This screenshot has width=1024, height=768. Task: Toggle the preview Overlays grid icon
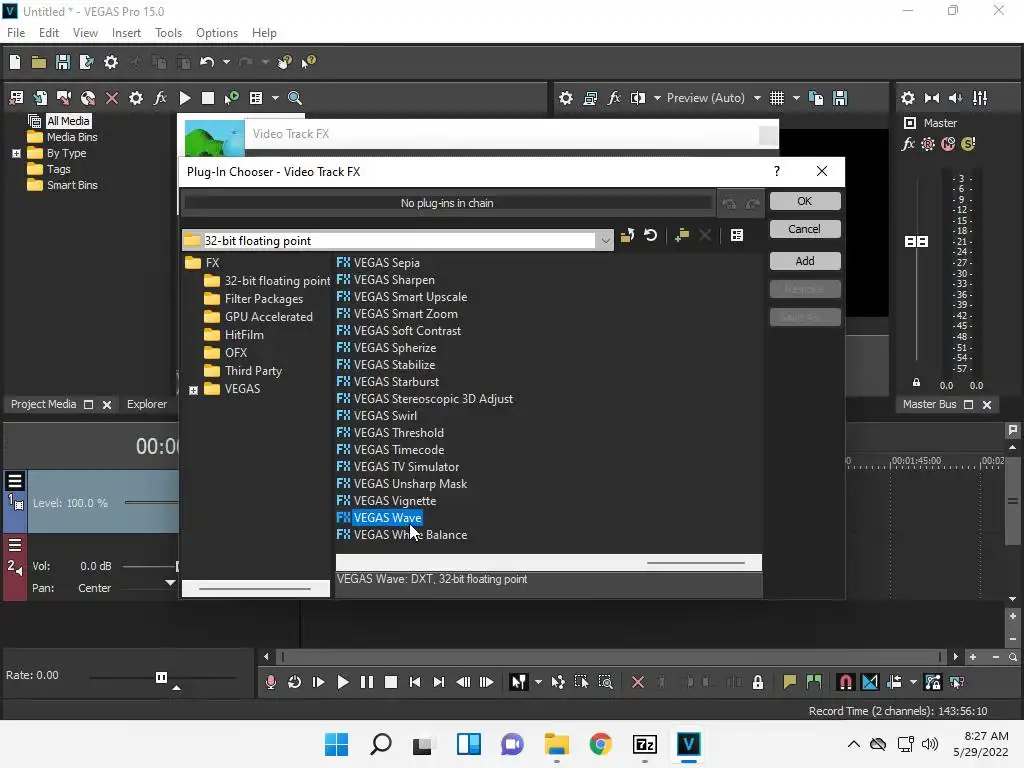coord(776,98)
